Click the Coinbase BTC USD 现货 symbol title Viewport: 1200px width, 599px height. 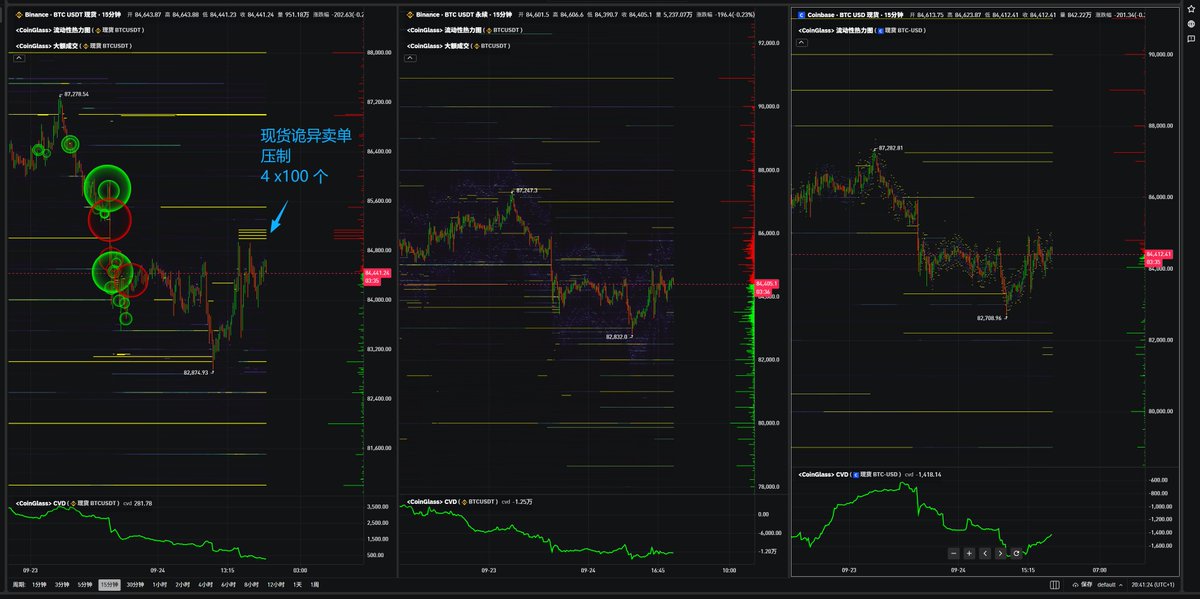pyautogui.click(x=853, y=15)
